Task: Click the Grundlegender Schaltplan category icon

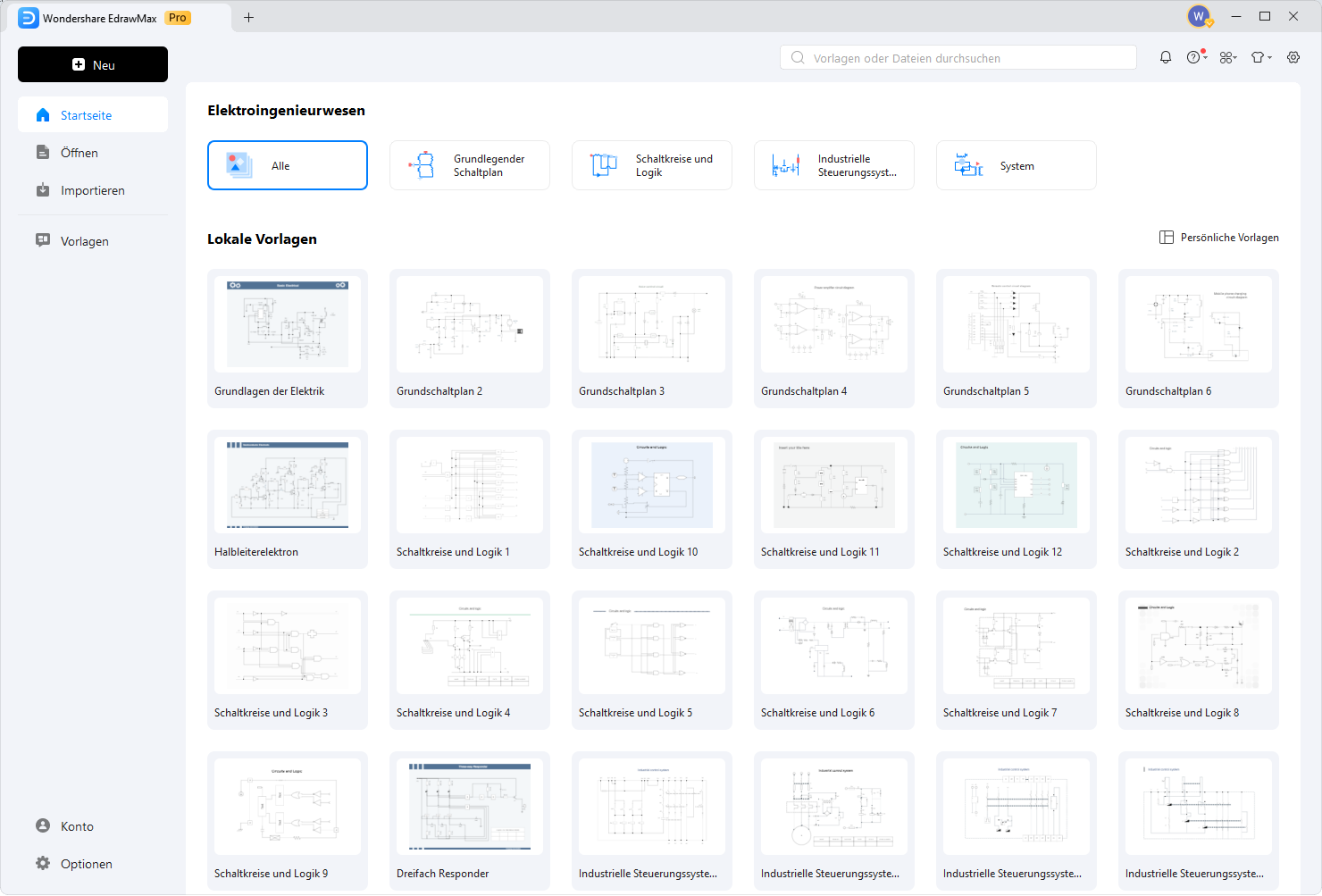Action: (x=422, y=165)
